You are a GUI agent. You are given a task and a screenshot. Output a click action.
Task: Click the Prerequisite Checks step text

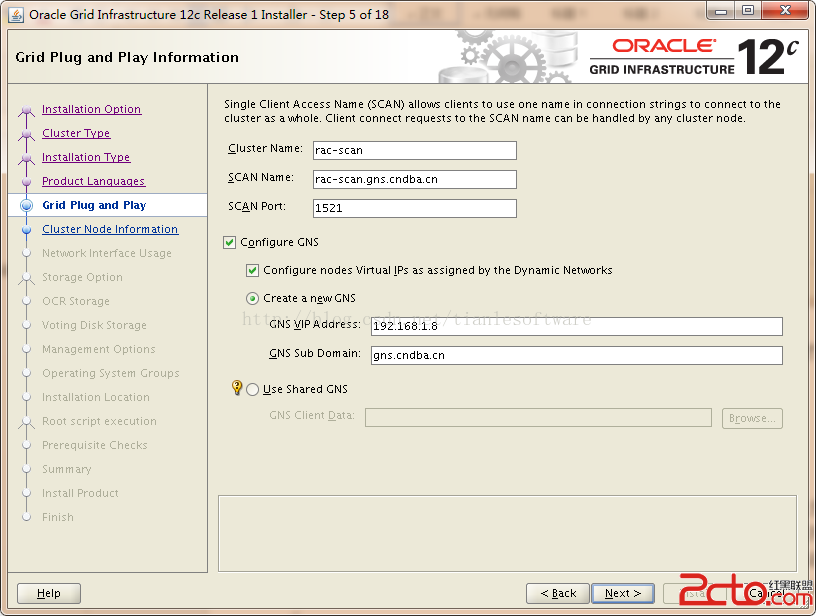(x=95, y=445)
